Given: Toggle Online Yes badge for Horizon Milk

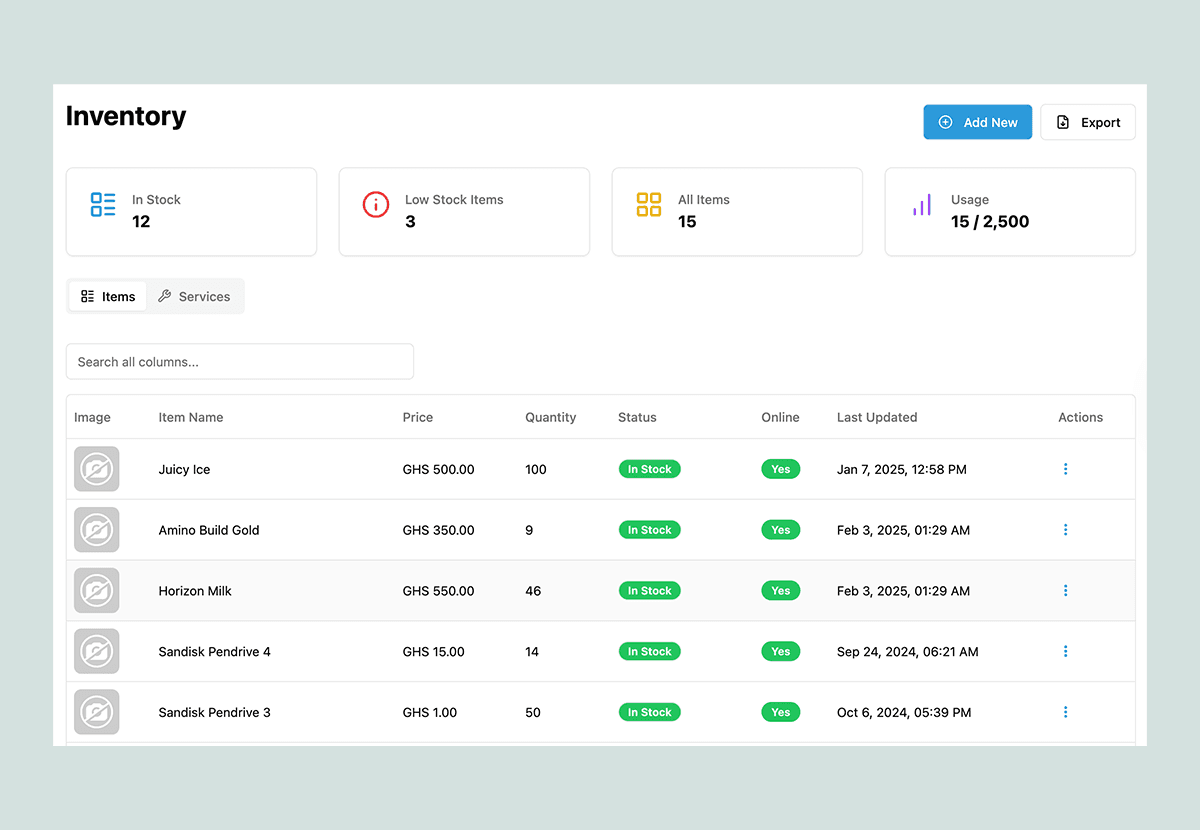Looking at the screenshot, I should point(780,591).
